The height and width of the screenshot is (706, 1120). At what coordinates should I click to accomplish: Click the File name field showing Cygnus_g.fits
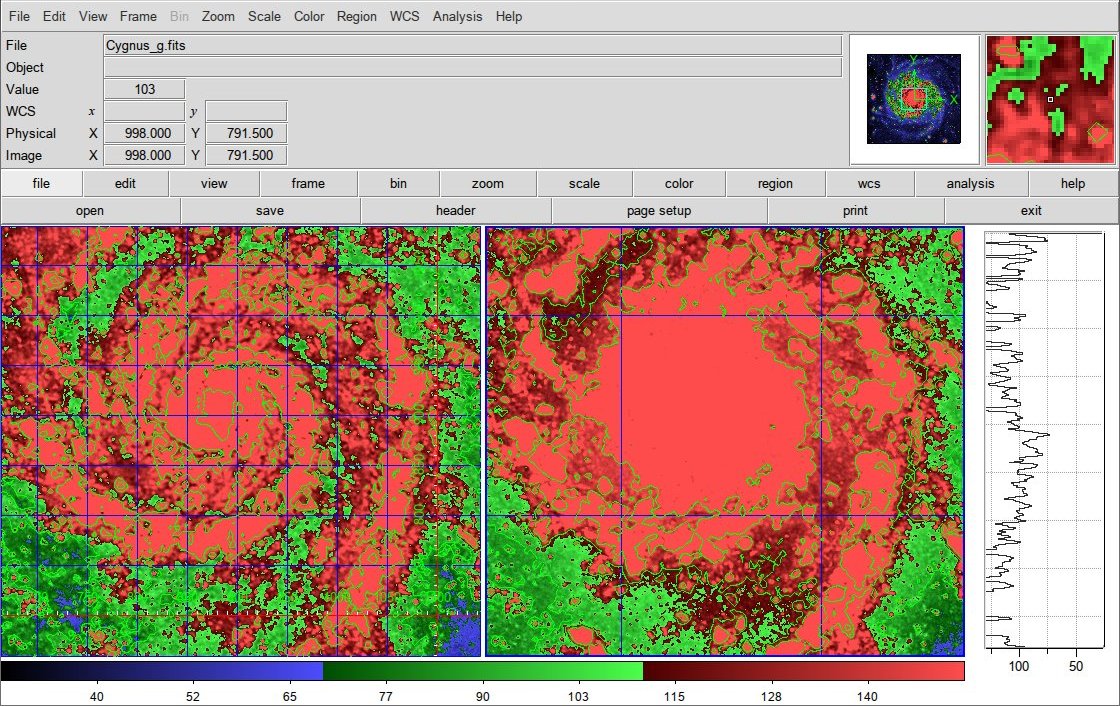(473, 46)
